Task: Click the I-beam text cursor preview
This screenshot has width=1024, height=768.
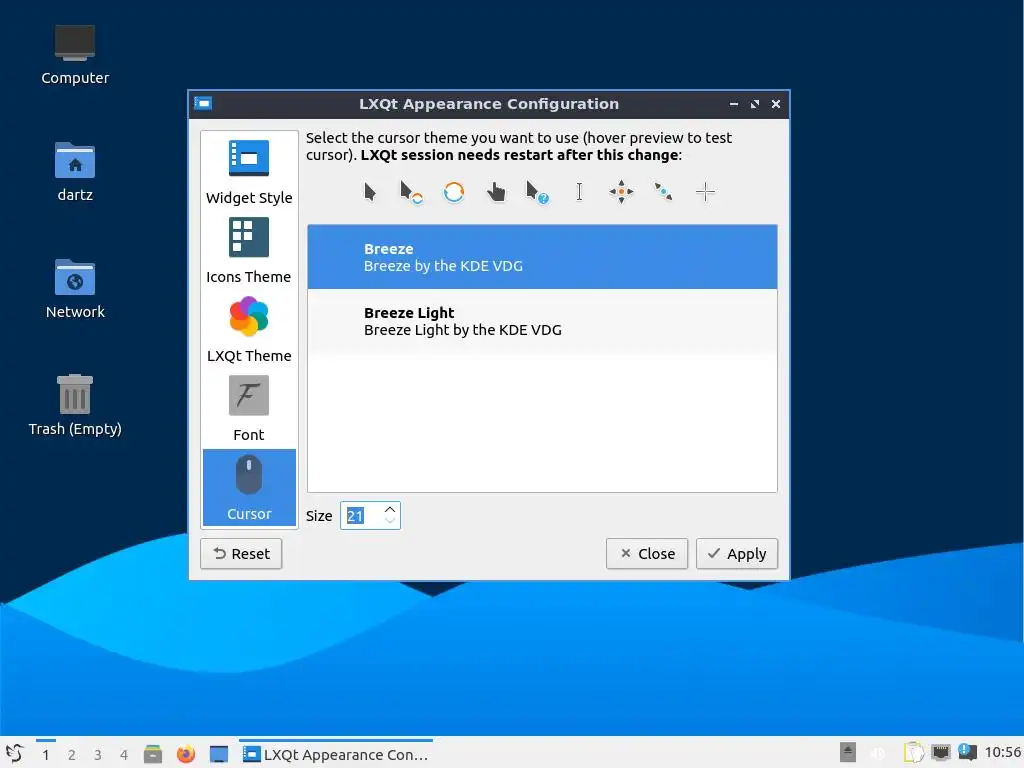Action: (x=579, y=192)
